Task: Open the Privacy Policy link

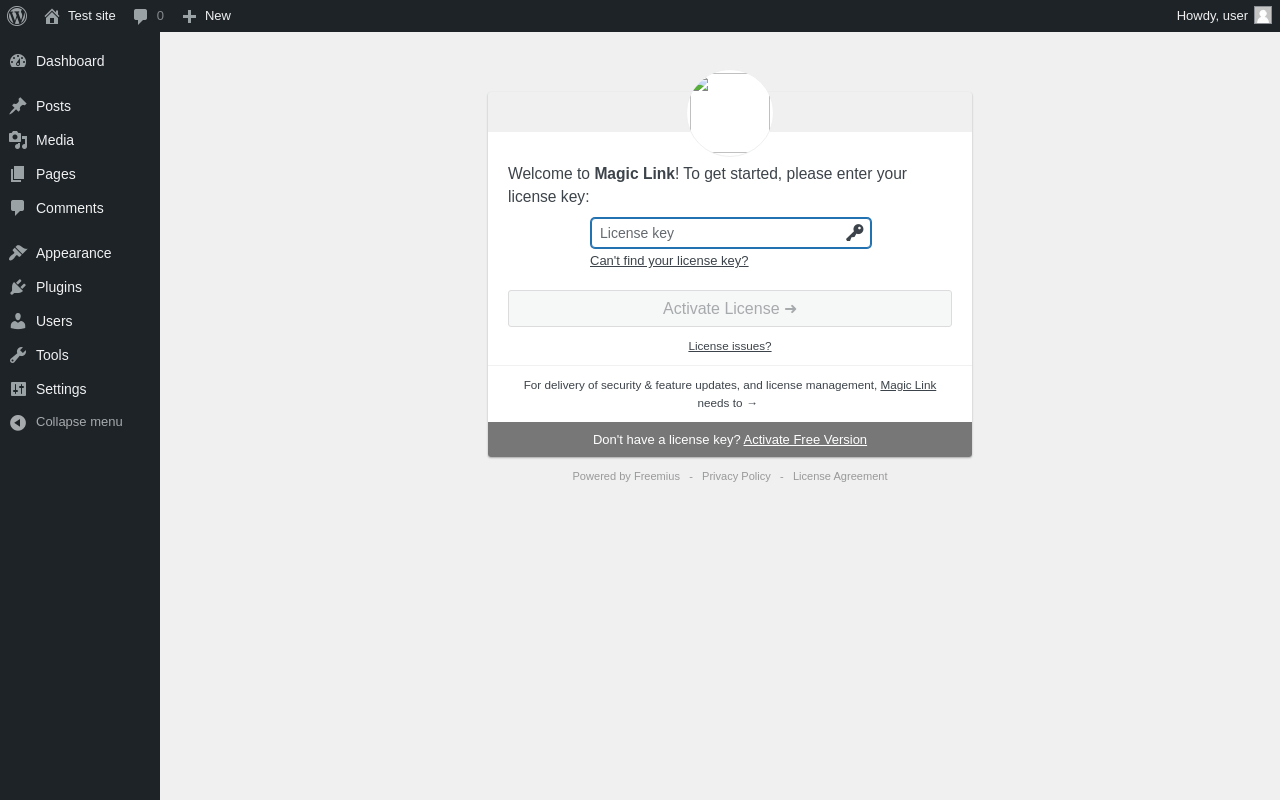Action: 736,476
